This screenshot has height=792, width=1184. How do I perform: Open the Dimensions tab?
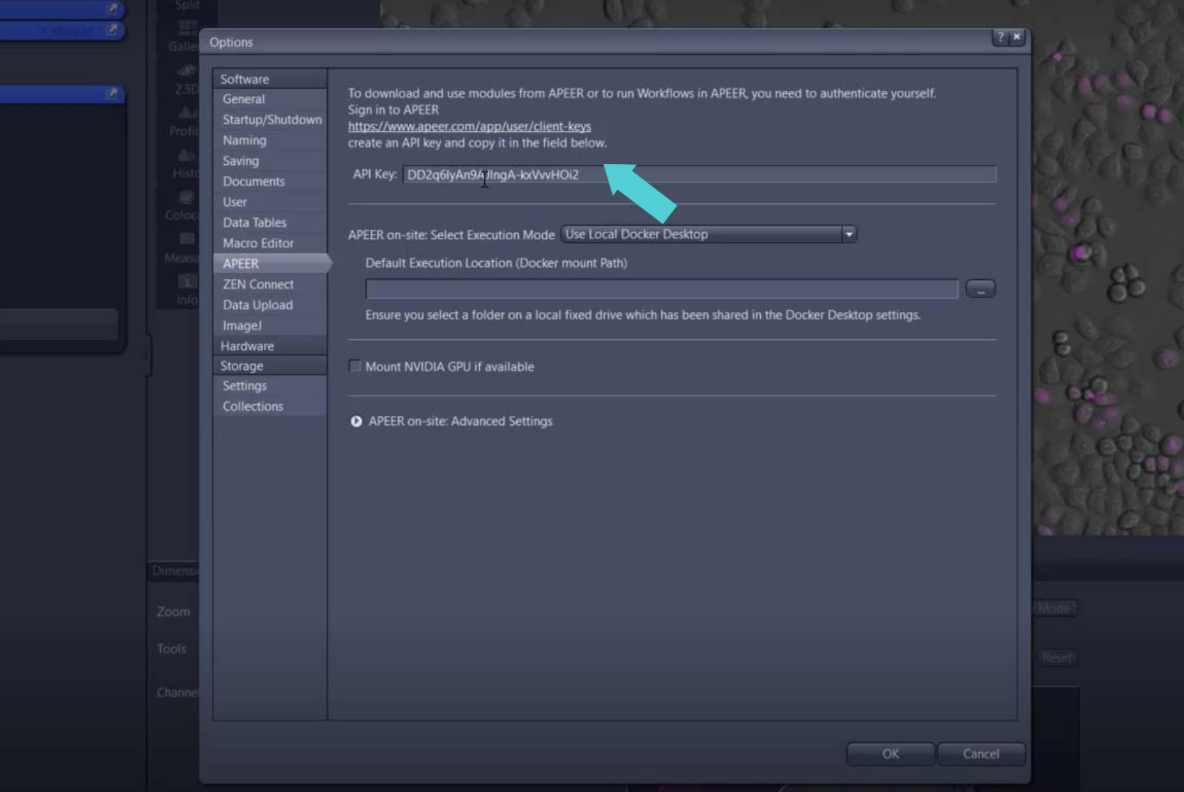(x=176, y=570)
